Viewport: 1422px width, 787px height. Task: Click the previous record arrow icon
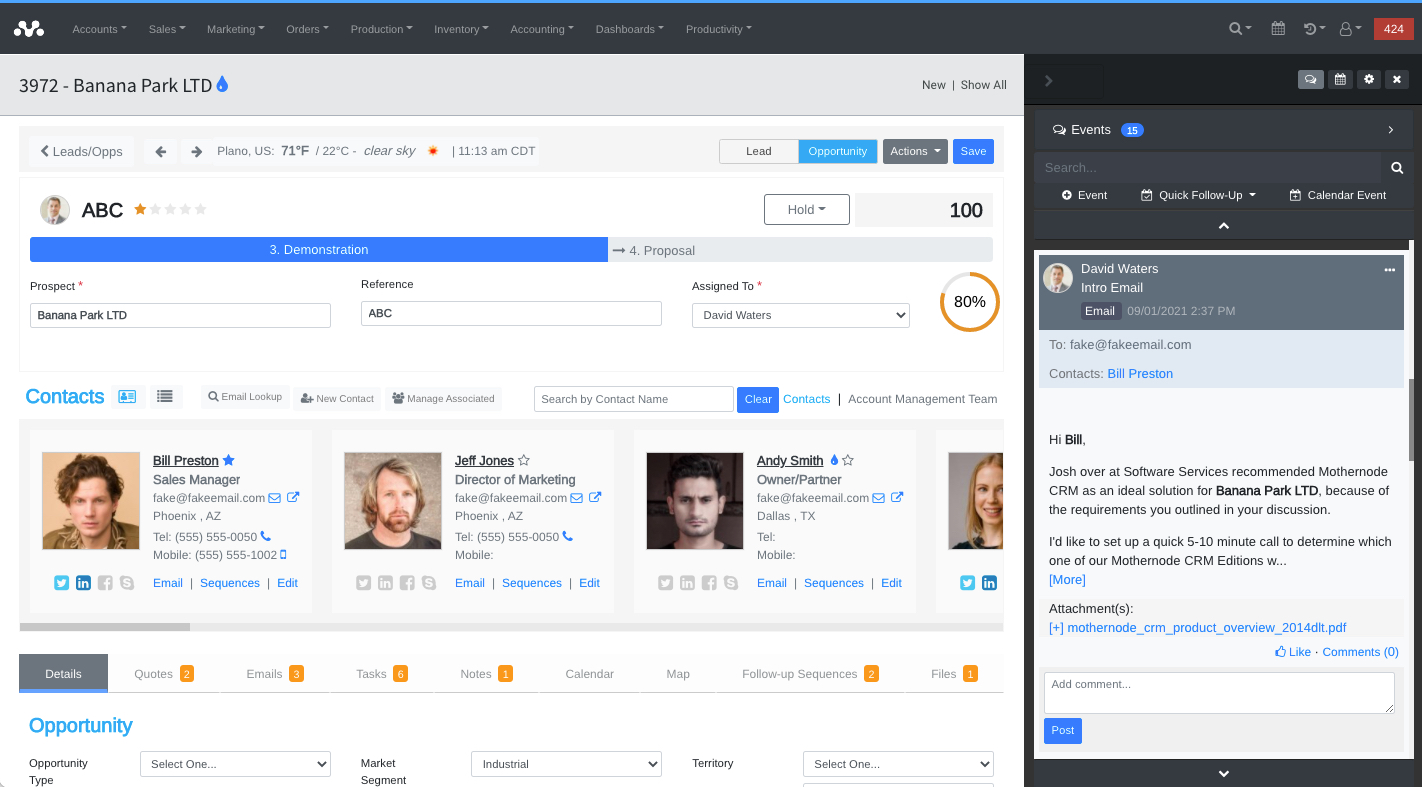[160, 151]
